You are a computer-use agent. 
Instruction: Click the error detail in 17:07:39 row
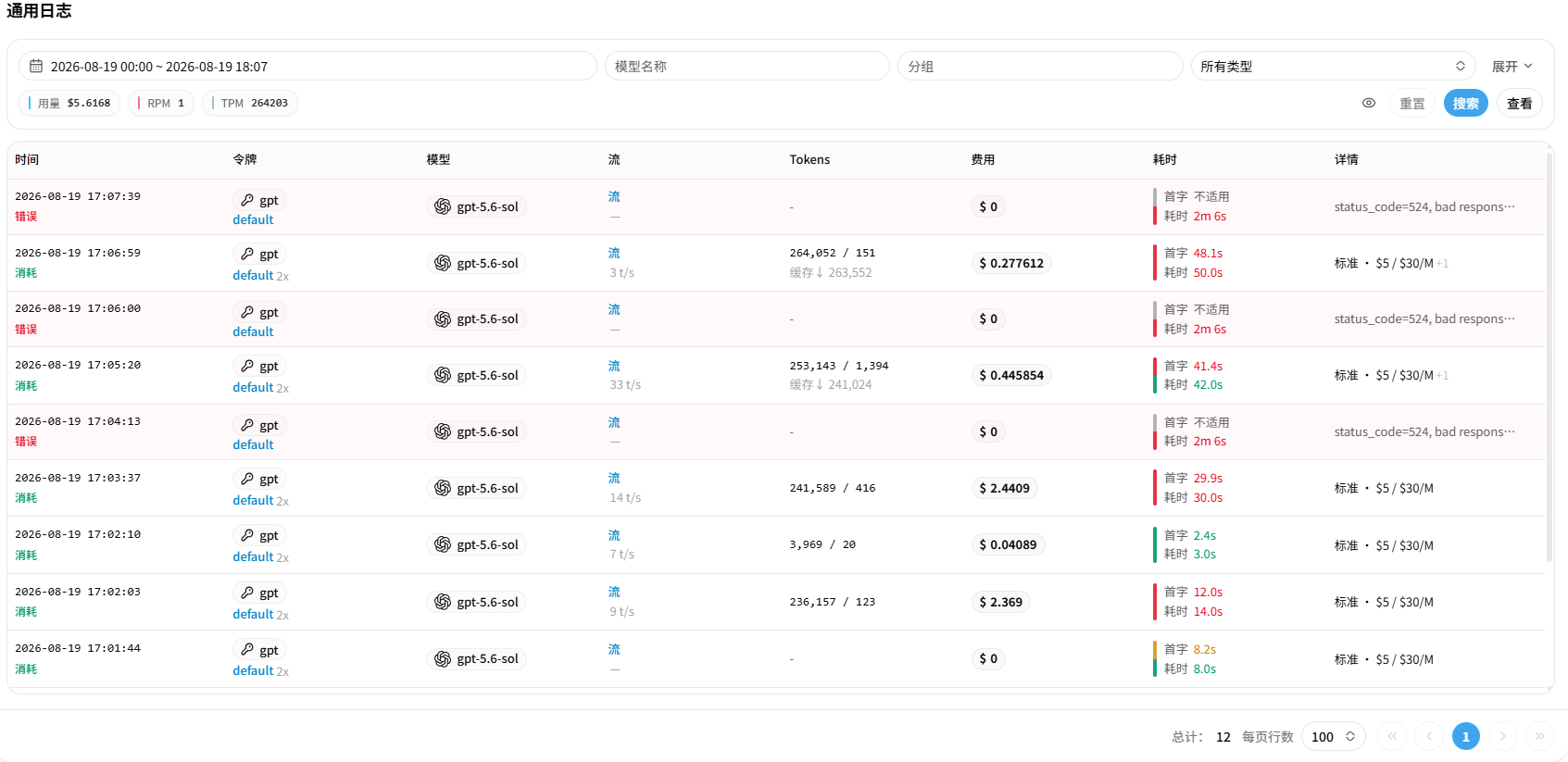pos(1424,206)
